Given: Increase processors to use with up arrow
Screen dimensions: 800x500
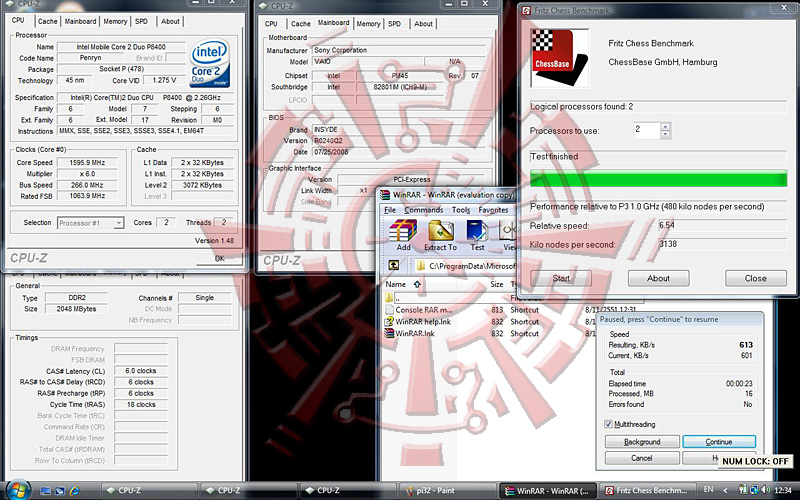Looking at the screenshot, I should [665, 127].
